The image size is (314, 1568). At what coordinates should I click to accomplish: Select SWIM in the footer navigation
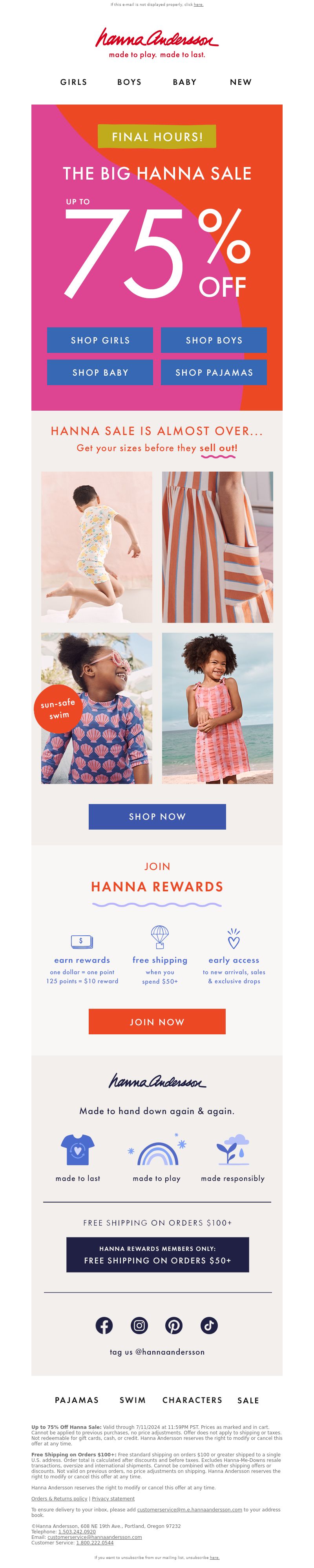click(133, 1400)
